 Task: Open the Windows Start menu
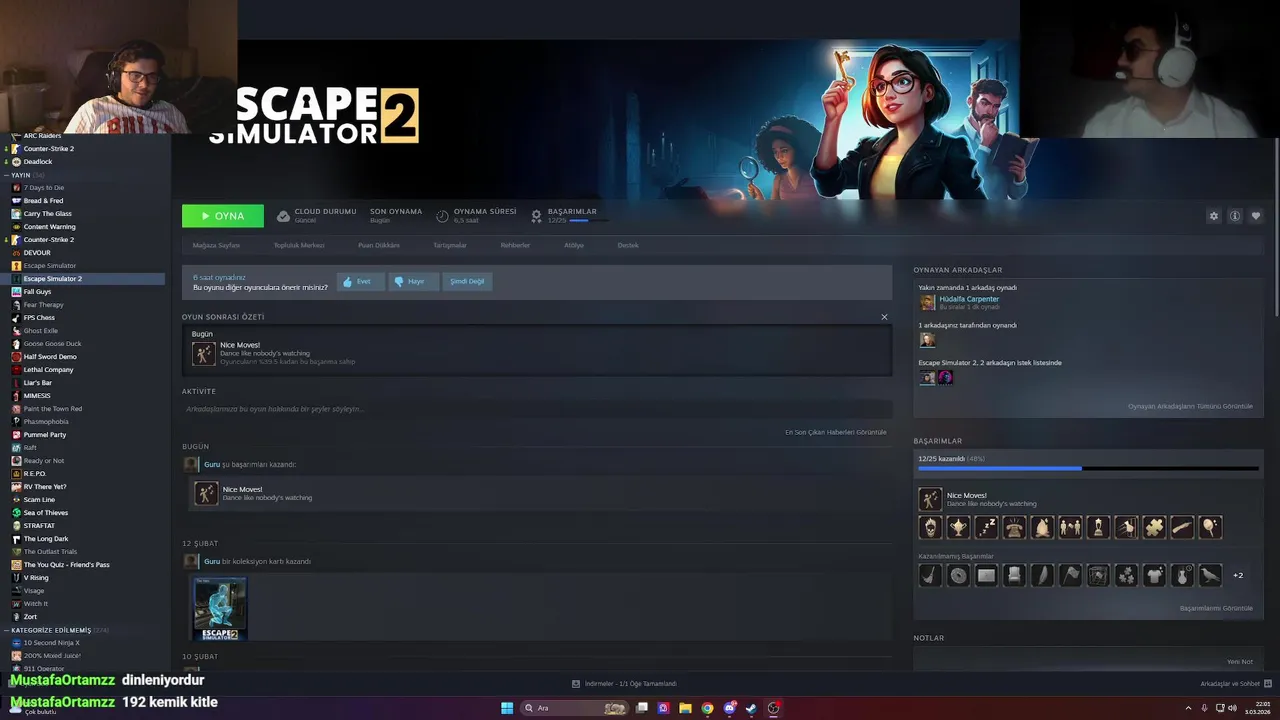[x=507, y=708]
